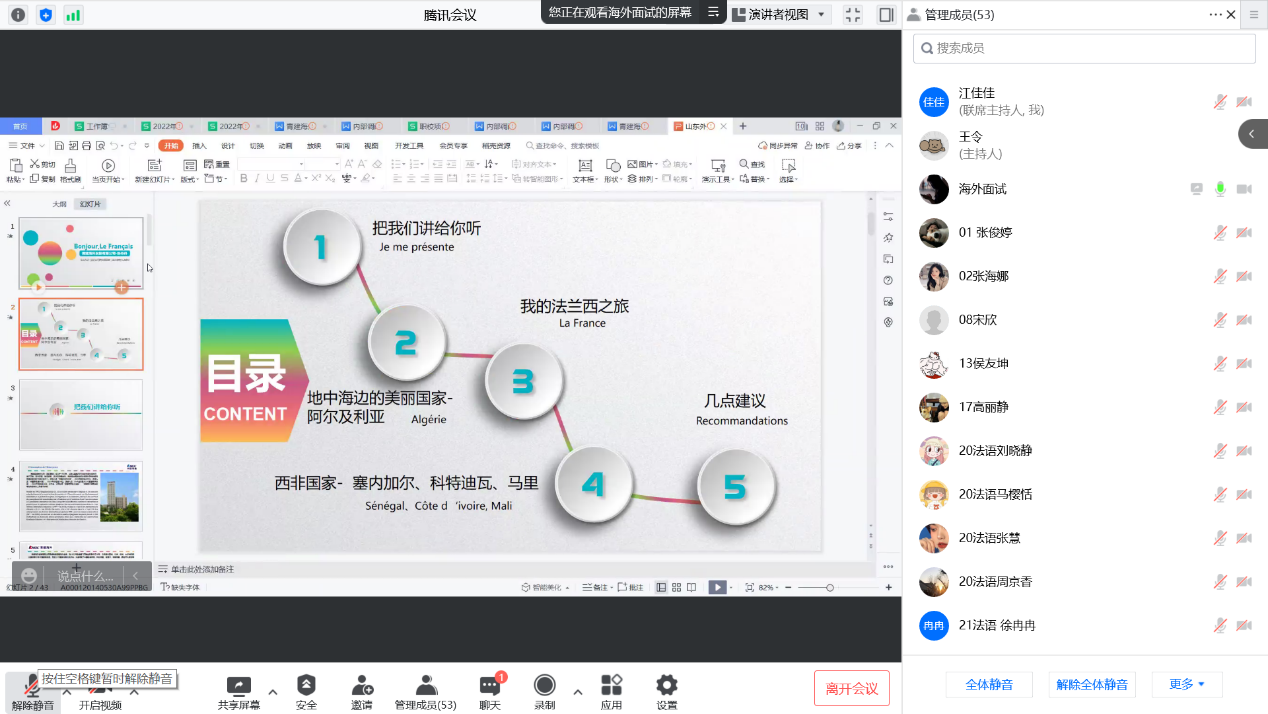Enter full screen via the expand icon
This screenshot has width=1268, height=714.
852,15
